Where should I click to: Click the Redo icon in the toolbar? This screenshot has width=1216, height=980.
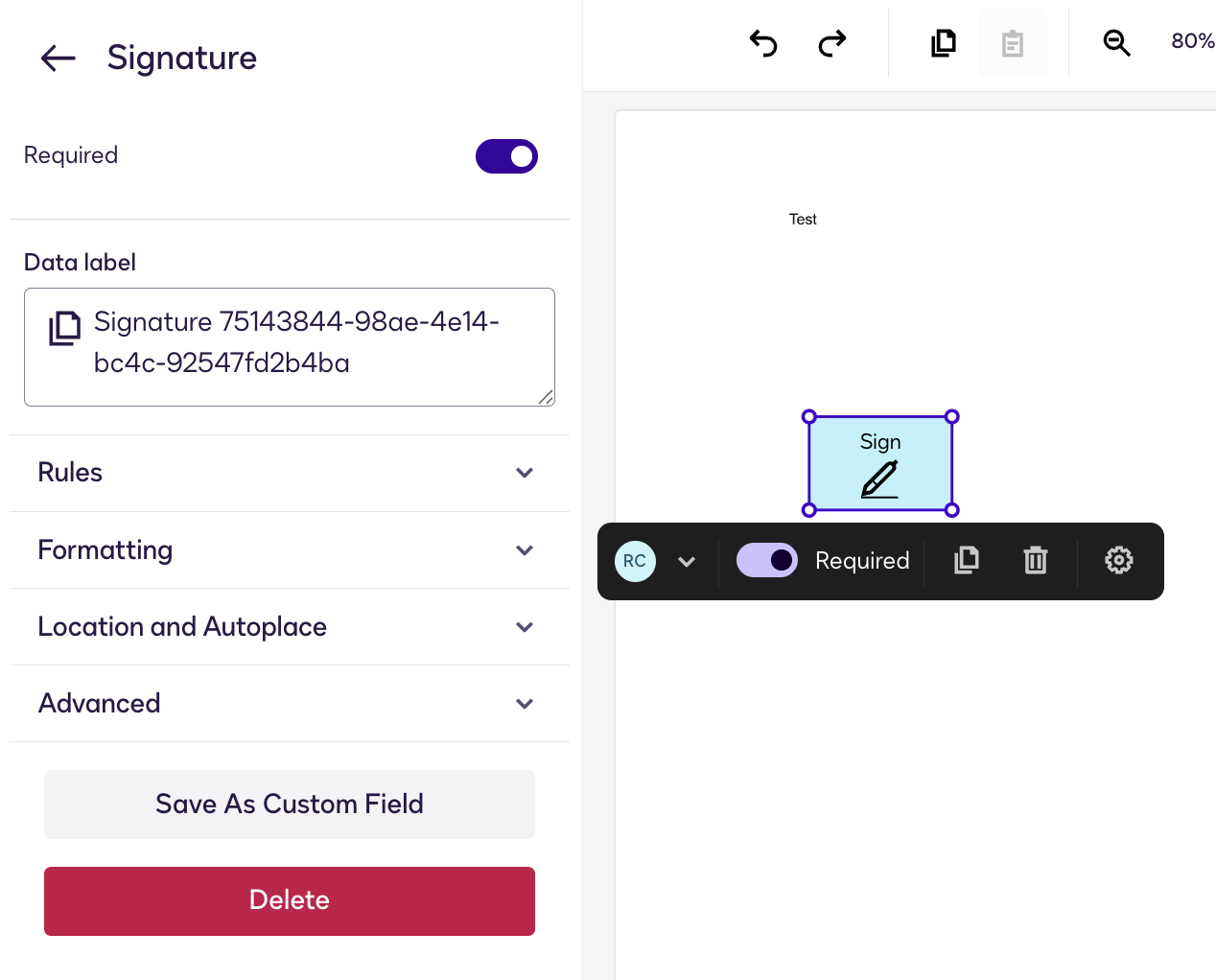tap(832, 43)
